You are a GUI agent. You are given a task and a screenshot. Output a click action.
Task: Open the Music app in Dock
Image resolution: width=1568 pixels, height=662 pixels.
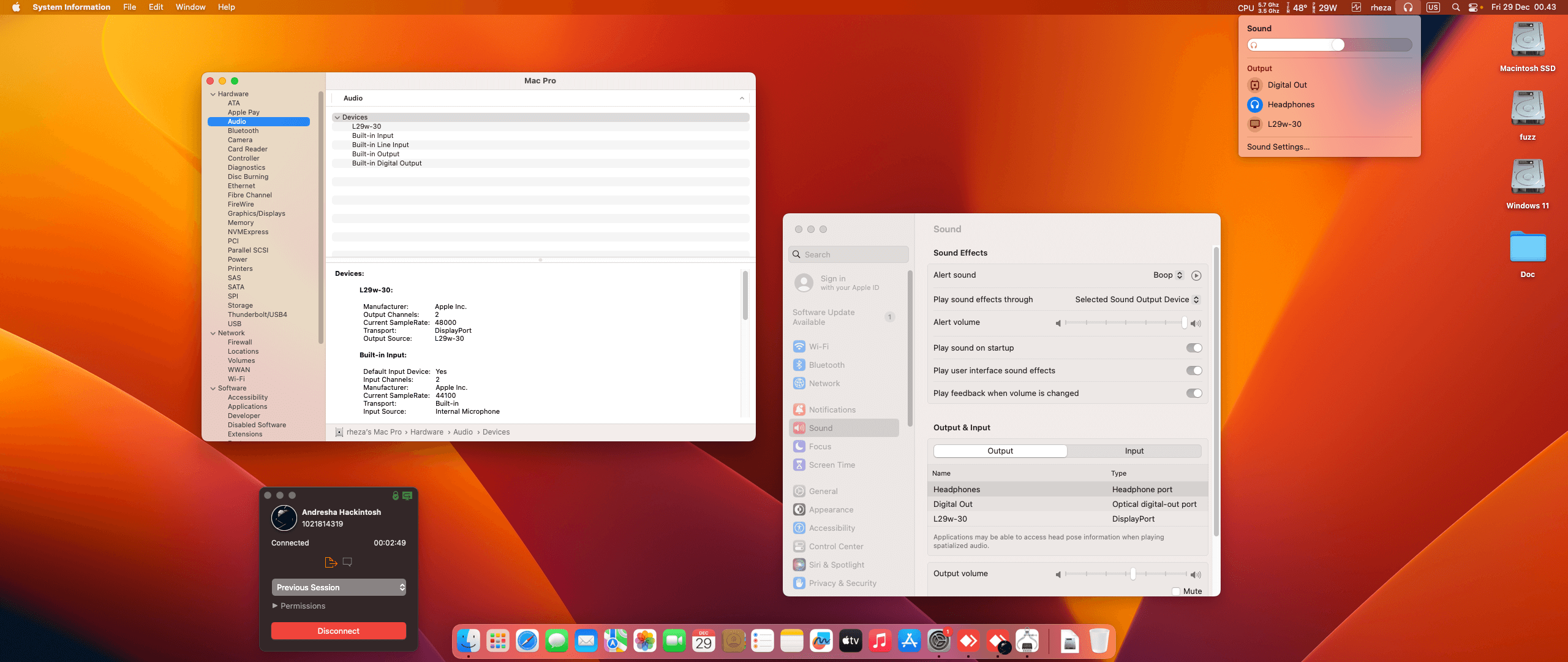(880, 641)
